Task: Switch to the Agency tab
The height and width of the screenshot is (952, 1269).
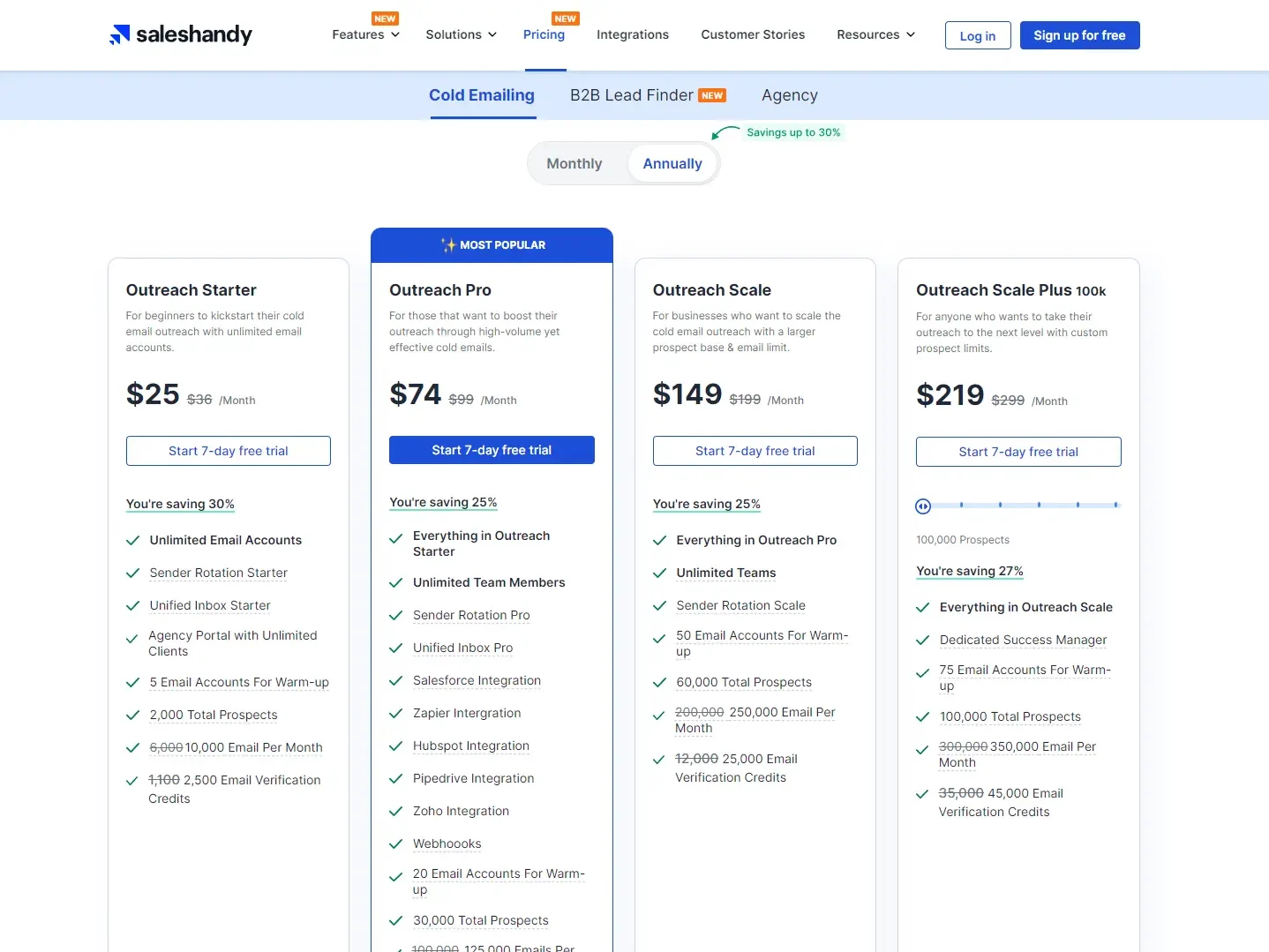Action: click(x=790, y=95)
